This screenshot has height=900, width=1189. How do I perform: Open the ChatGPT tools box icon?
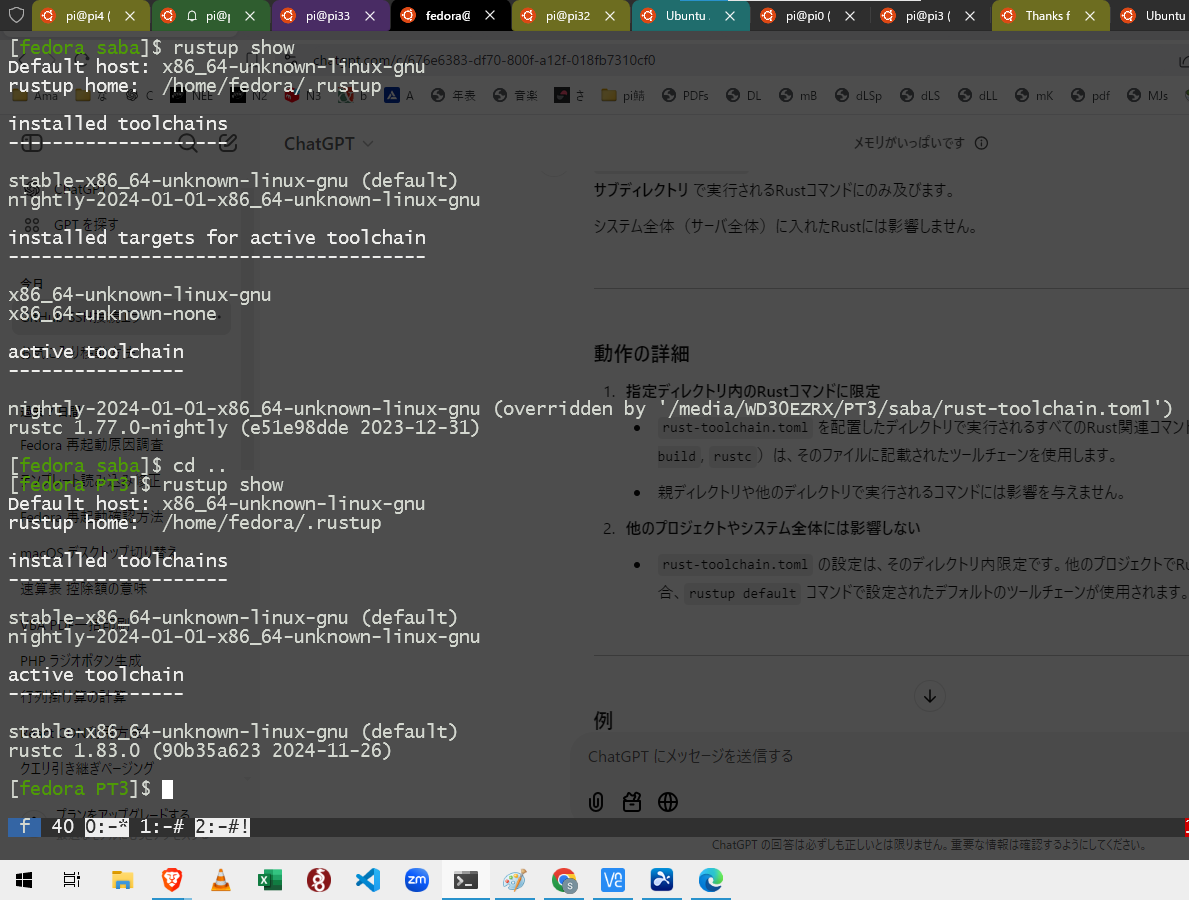click(x=632, y=801)
